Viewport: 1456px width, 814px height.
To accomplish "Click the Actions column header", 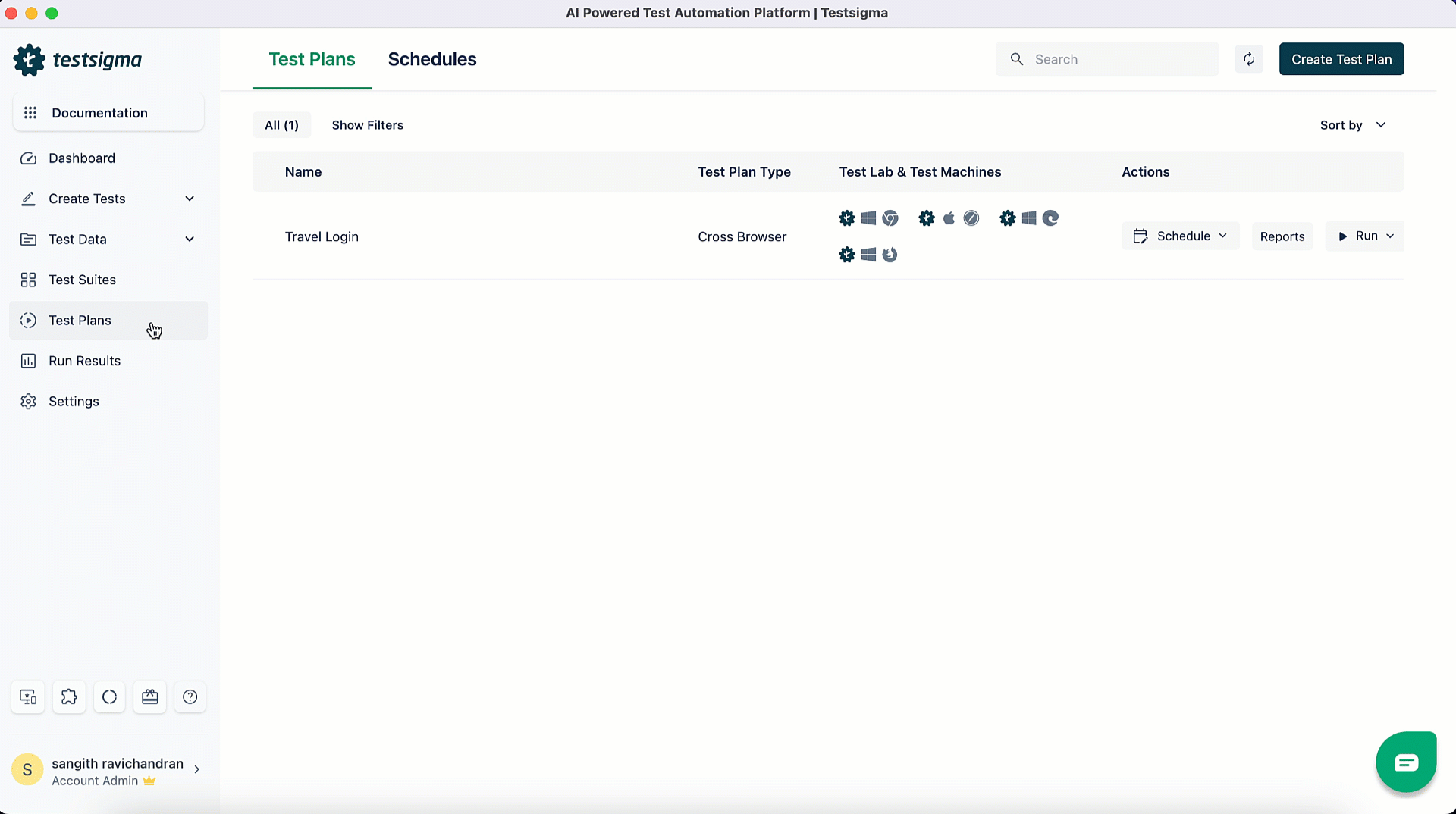I will click(x=1145, y=172).
